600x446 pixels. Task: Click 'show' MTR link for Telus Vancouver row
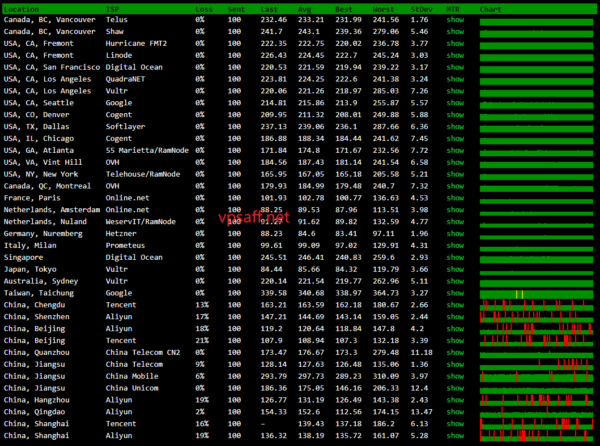455,20
